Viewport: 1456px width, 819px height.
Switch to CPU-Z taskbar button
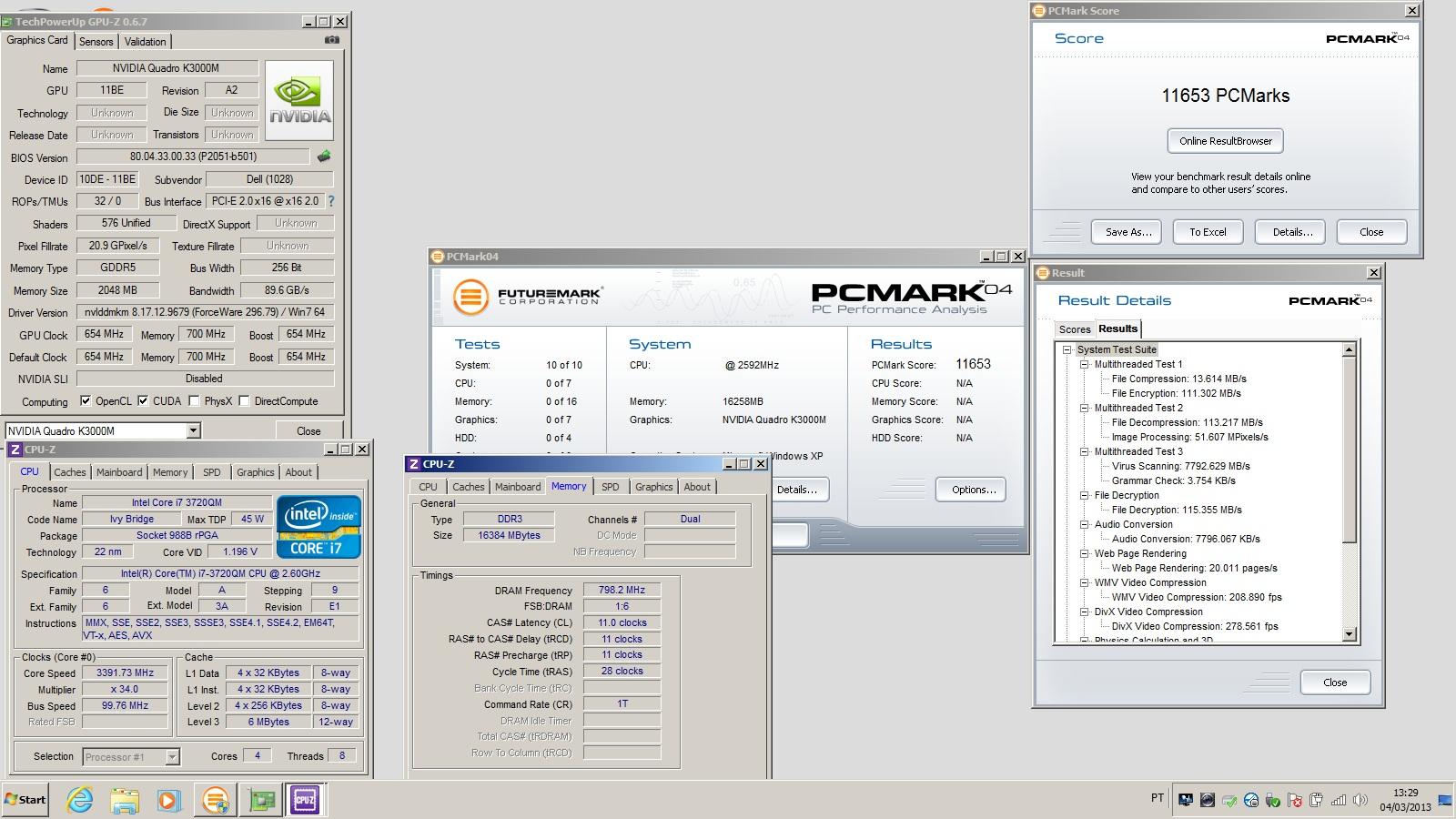305,800
